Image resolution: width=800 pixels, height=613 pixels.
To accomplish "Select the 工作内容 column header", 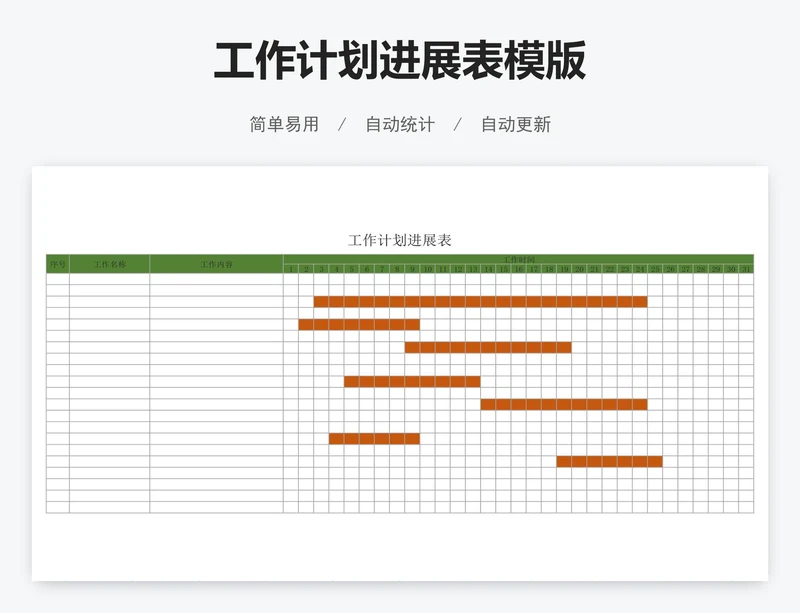I will click(x=216, y=264).
